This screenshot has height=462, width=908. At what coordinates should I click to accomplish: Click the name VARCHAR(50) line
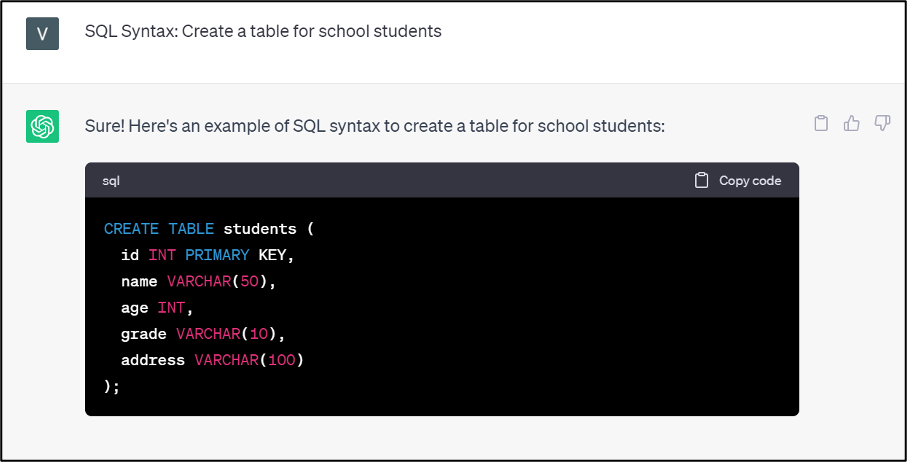pos(197,282)
